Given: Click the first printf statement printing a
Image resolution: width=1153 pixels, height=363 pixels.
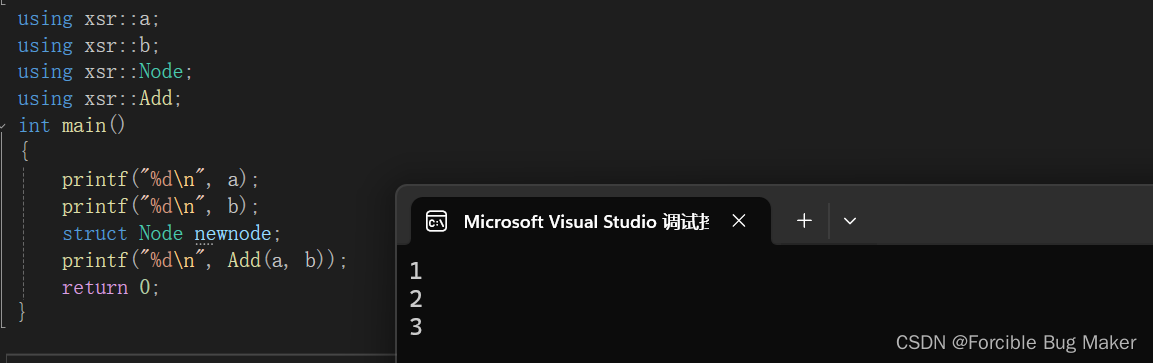Looking at the screenshot, I should (x=160, y=179).
